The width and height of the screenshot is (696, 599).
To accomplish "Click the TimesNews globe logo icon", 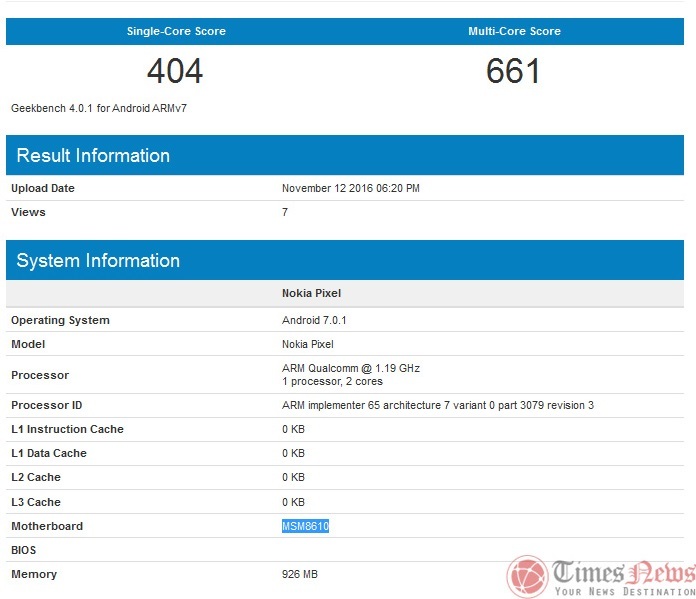I will pyautogui.click(x=527, y=576).
